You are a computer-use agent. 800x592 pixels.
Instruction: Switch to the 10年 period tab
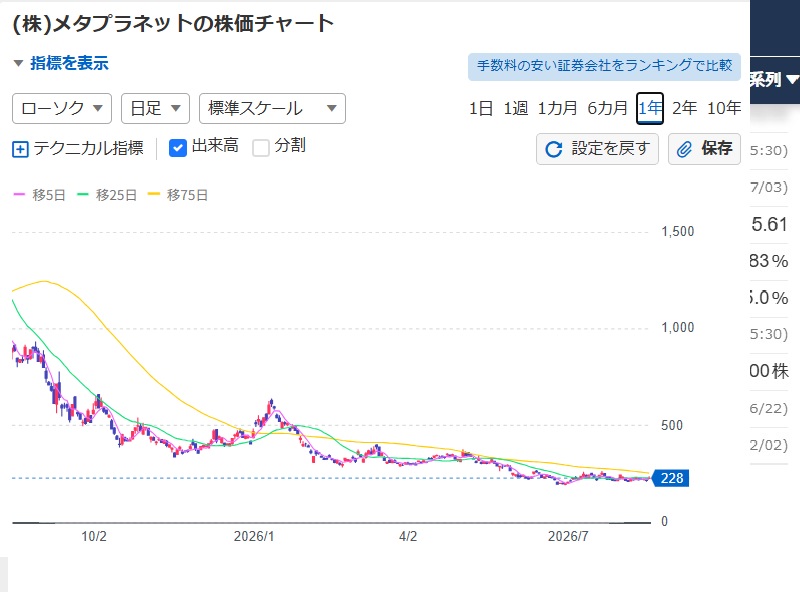tap(724, 108)
